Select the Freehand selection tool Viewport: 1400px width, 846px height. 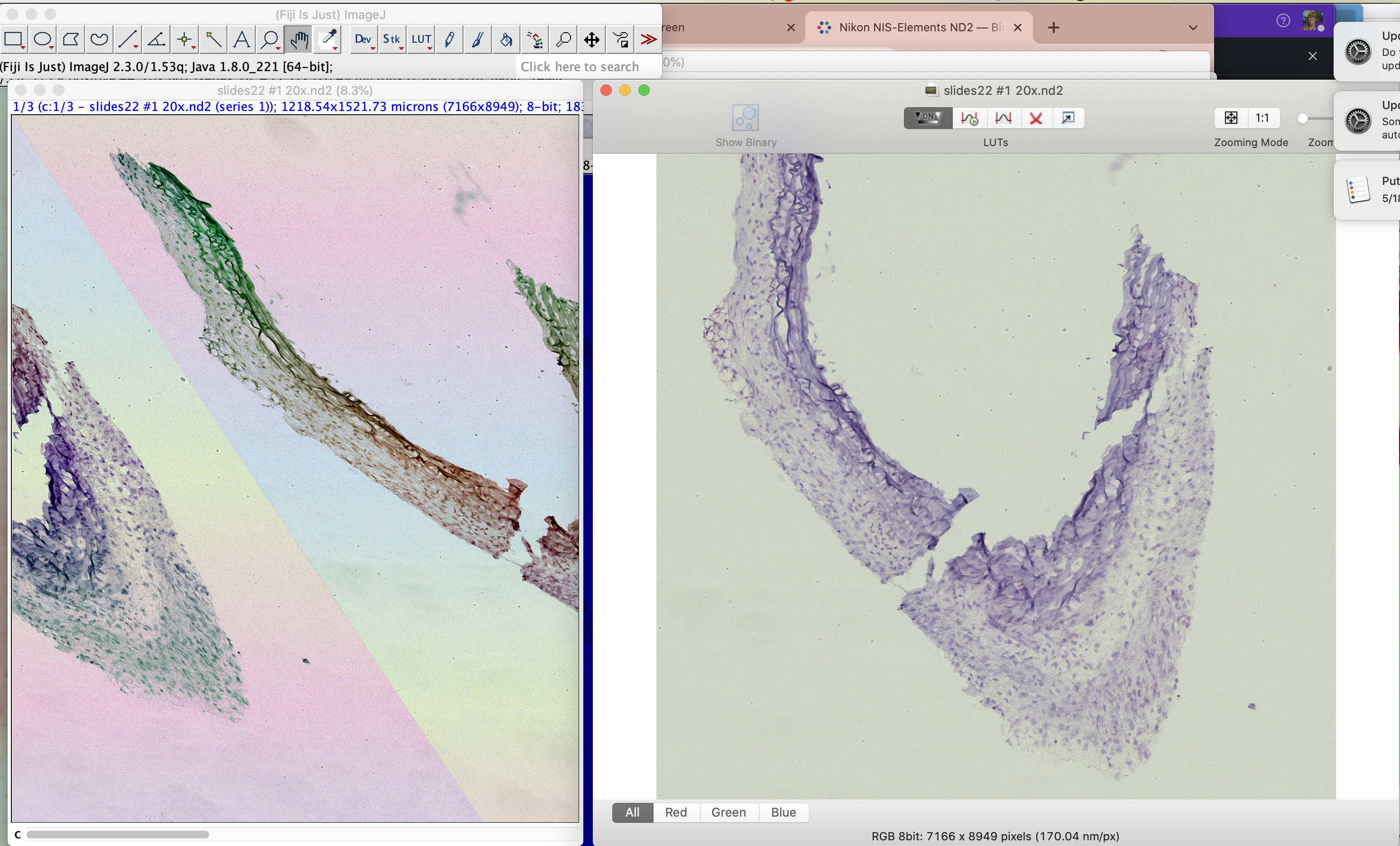tap(100, 39)
